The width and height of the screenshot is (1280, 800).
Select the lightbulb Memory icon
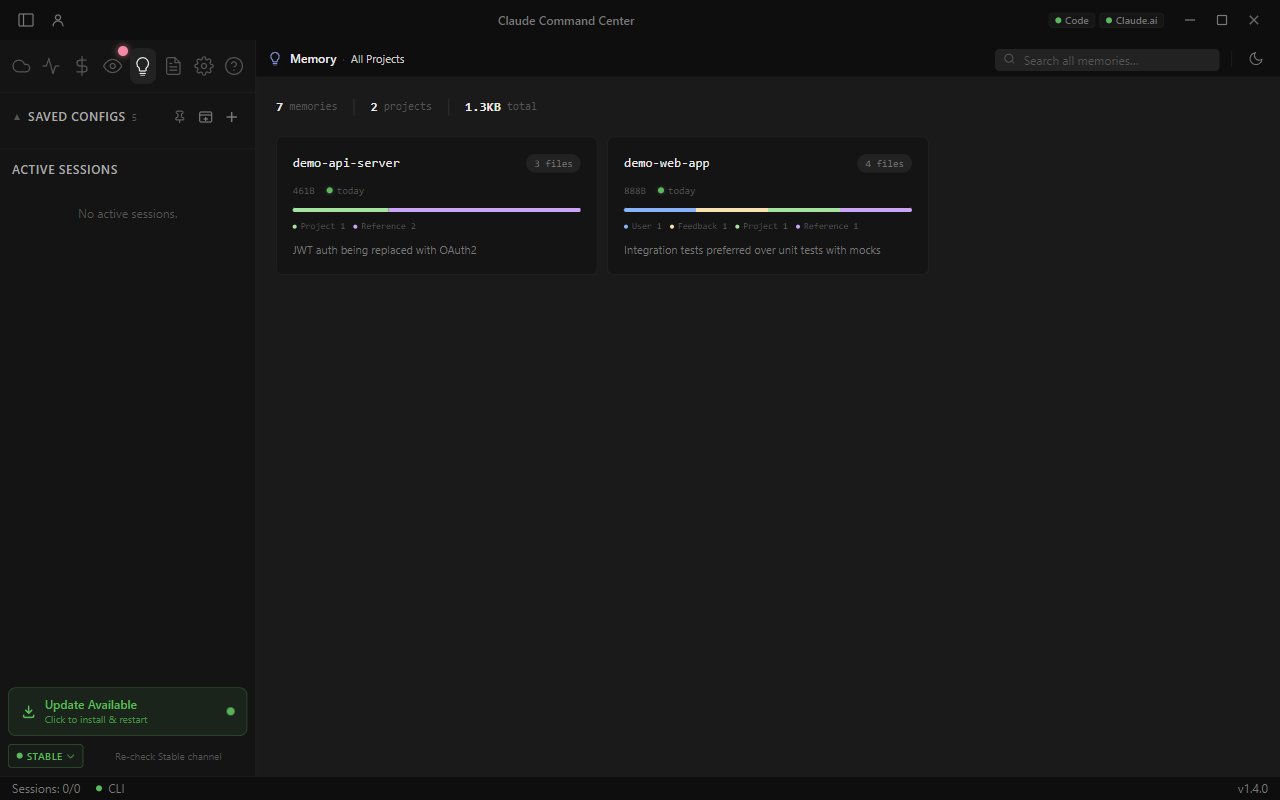coord(143,66)
